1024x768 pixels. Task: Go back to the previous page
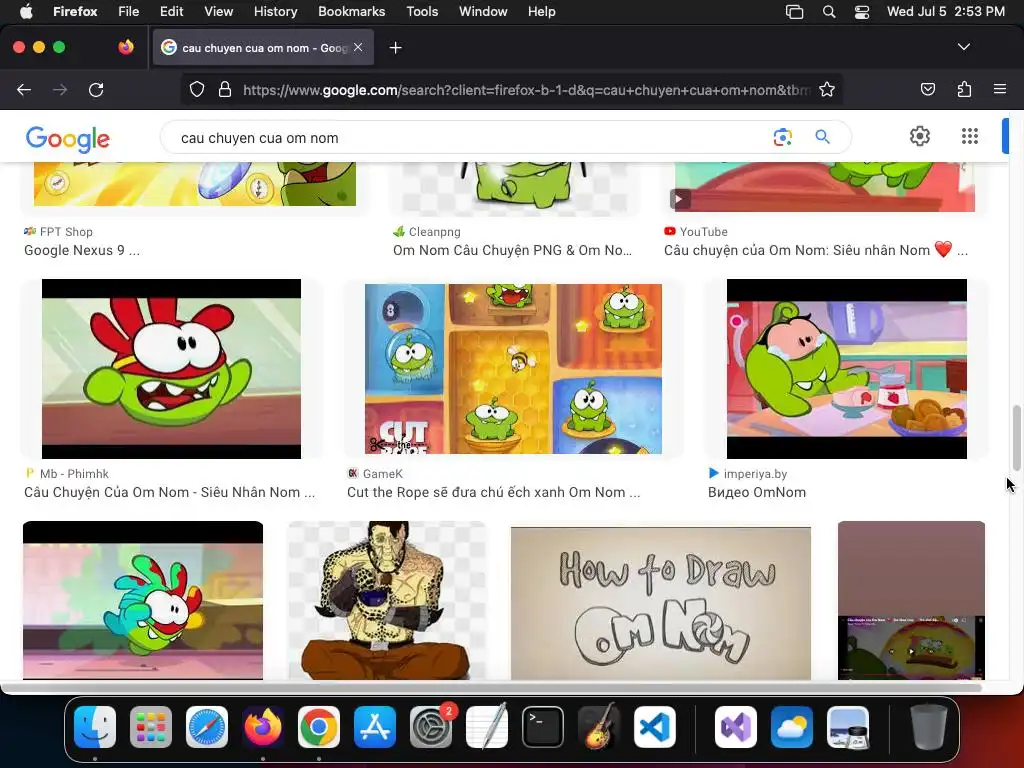[x=24, y=89]
